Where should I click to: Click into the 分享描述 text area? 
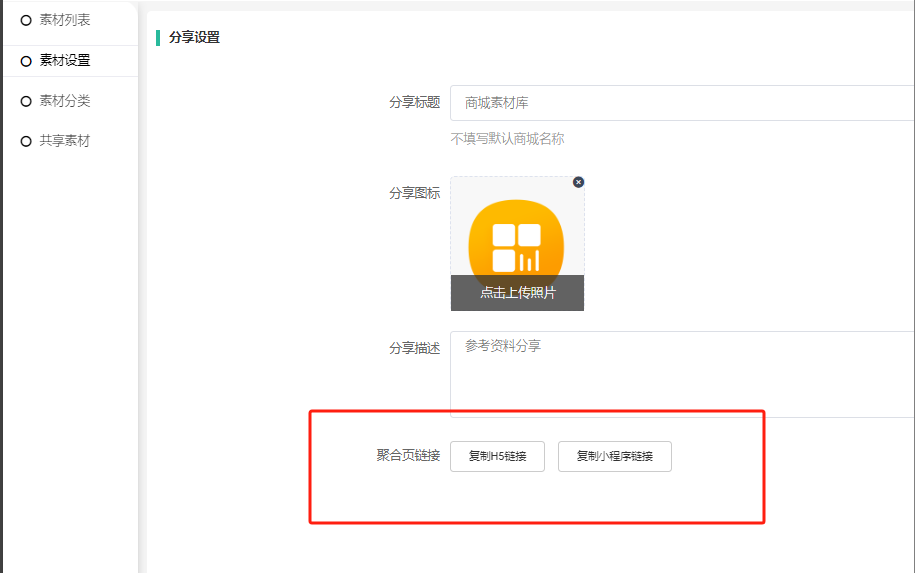(x=682, y=374)
